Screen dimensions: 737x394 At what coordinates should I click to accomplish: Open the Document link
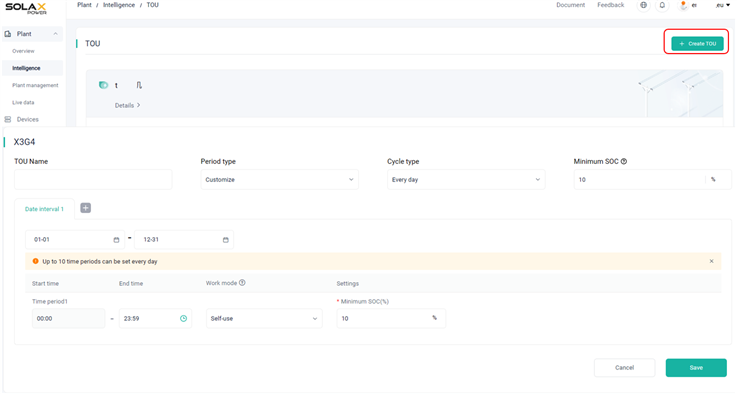[571, 5]
